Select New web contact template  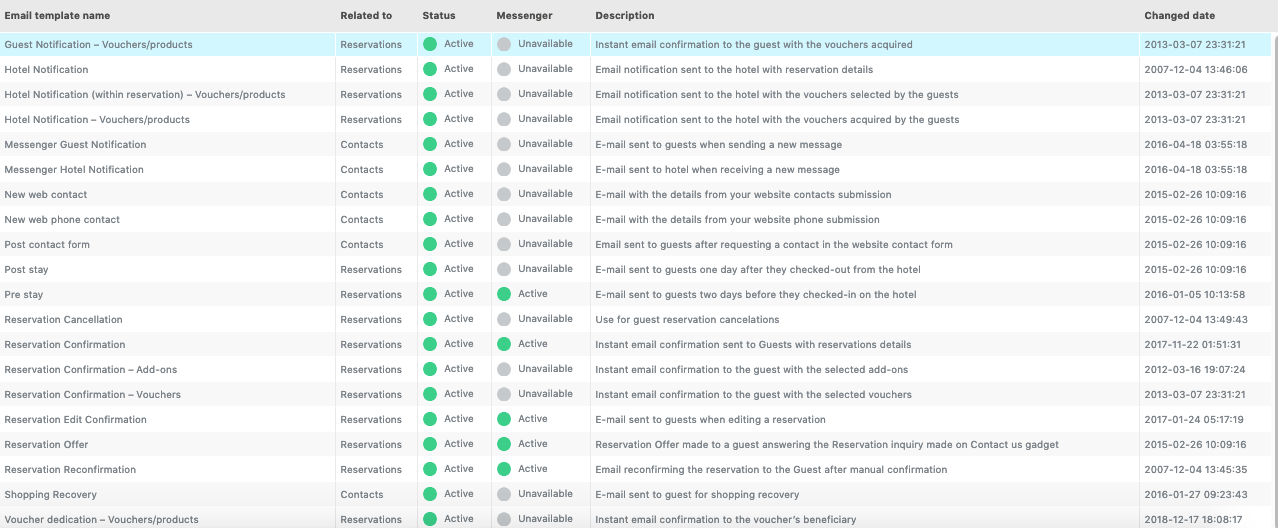pyautogui.click(x=46, y=194)
